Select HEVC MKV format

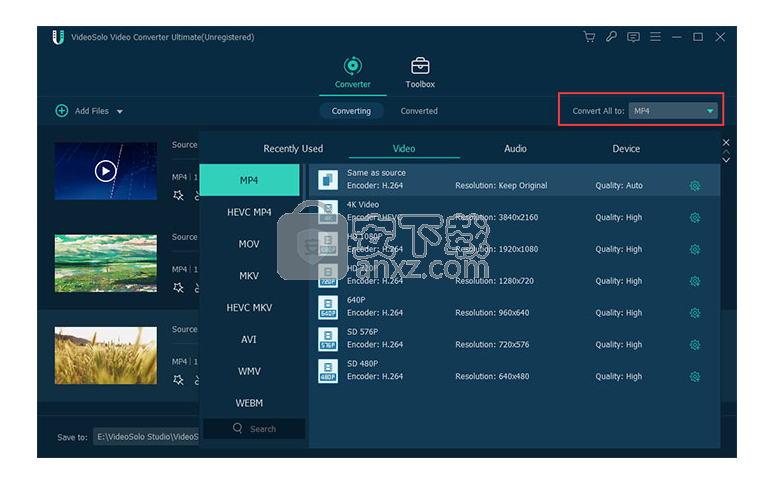click(249, 308)
